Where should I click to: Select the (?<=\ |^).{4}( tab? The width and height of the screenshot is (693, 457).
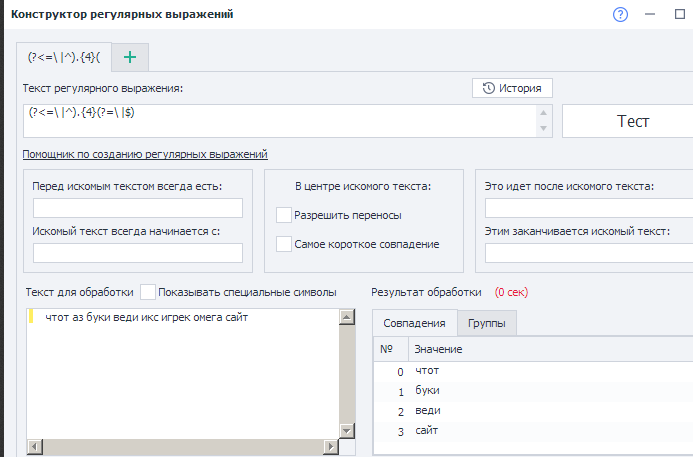64,57
